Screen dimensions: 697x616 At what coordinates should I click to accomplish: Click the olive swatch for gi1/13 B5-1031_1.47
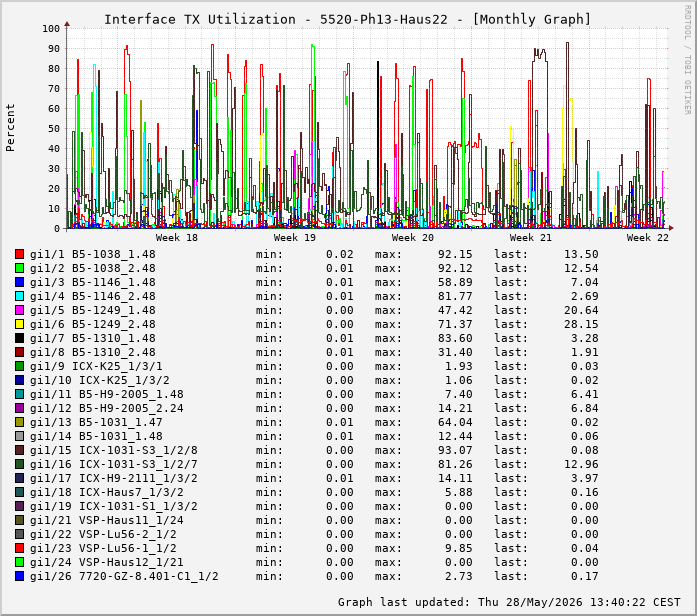point(19,422)
